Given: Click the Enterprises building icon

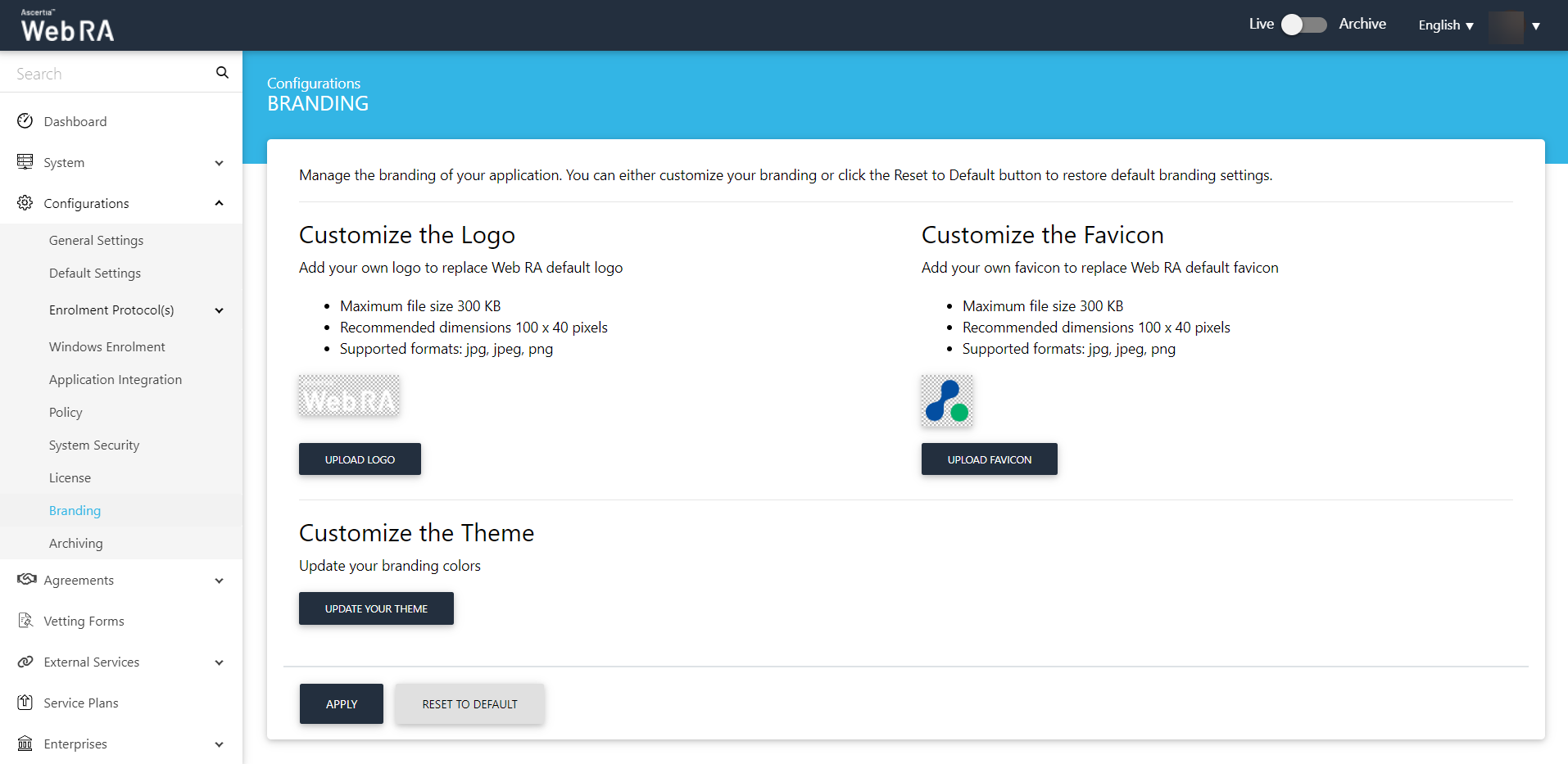Looking at the screenshot, I should pyautogui.click(x=25, y=743).
